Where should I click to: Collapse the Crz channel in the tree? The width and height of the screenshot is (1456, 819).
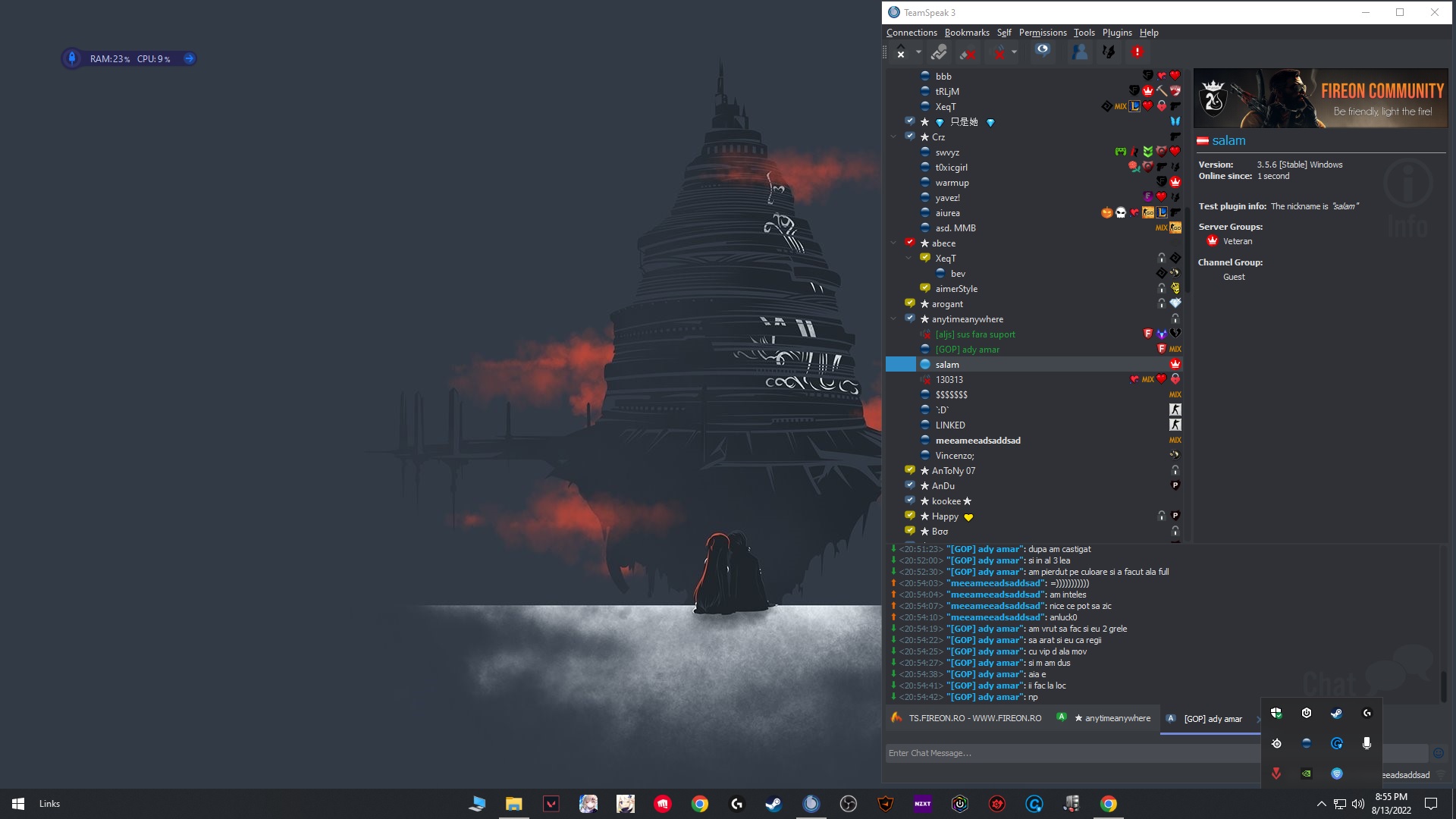[893, 137]
